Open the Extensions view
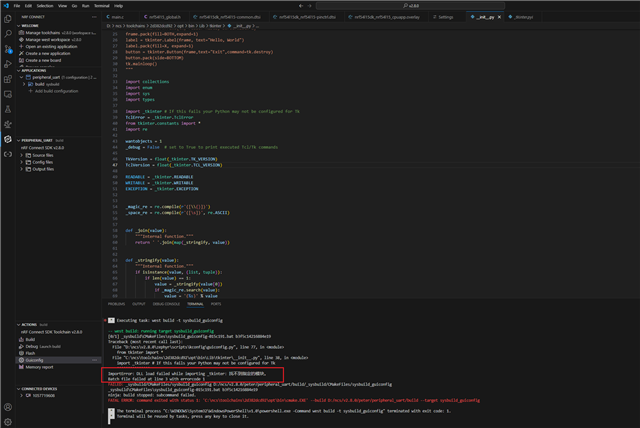 coord(8,80)
